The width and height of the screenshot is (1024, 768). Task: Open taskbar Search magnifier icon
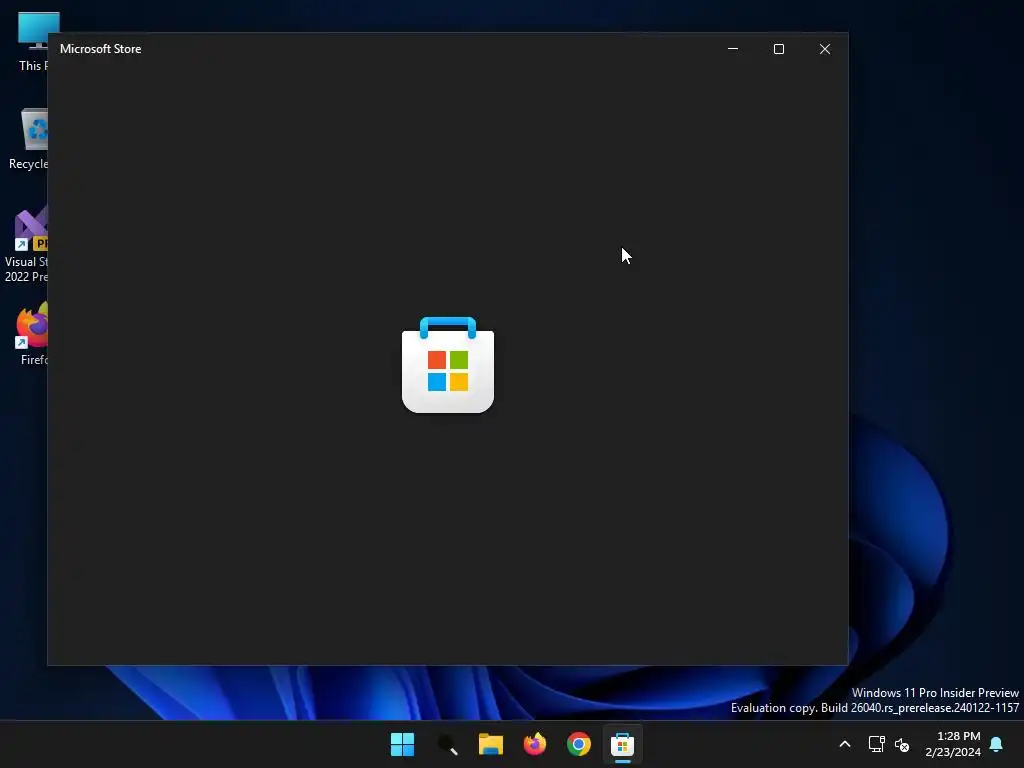click(x=447, y=744)
